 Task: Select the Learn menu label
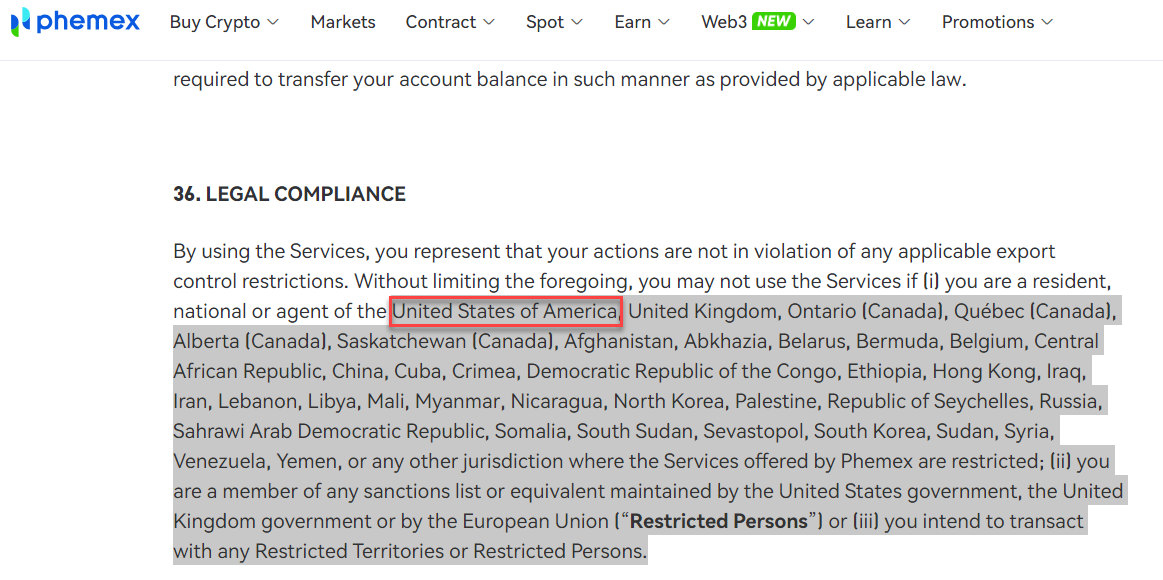point(868,22)
